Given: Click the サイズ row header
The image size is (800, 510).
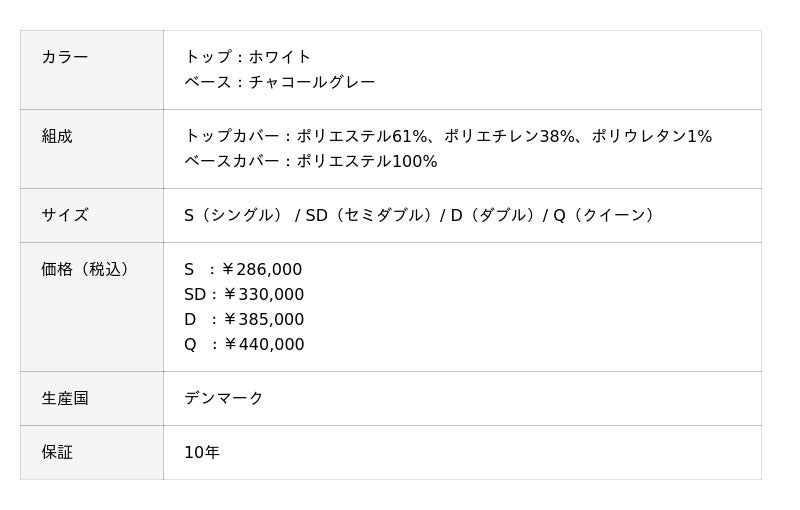Looking at the screenshot, I should (x=65, y=215).
